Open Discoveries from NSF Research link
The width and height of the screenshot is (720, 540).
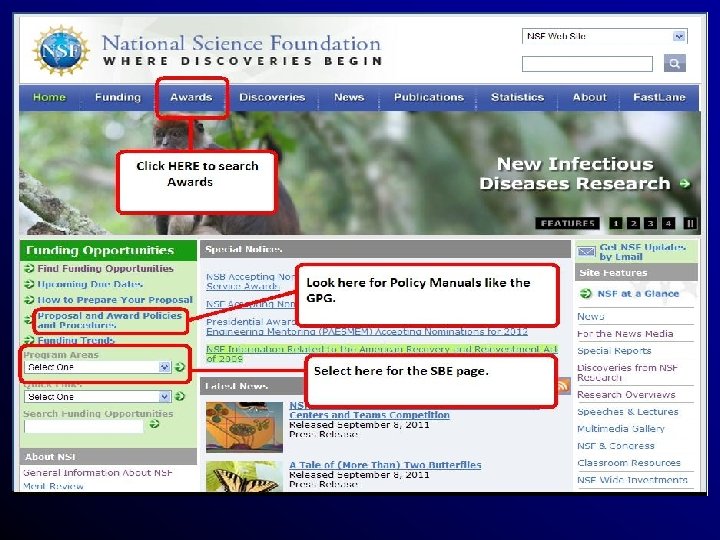(x=627, y=372)
